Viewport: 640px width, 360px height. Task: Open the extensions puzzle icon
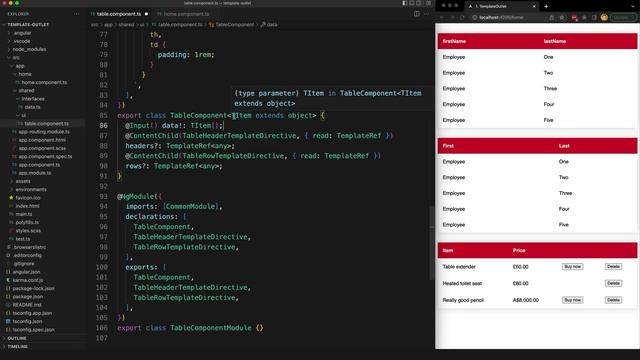(x=584, y=18)
